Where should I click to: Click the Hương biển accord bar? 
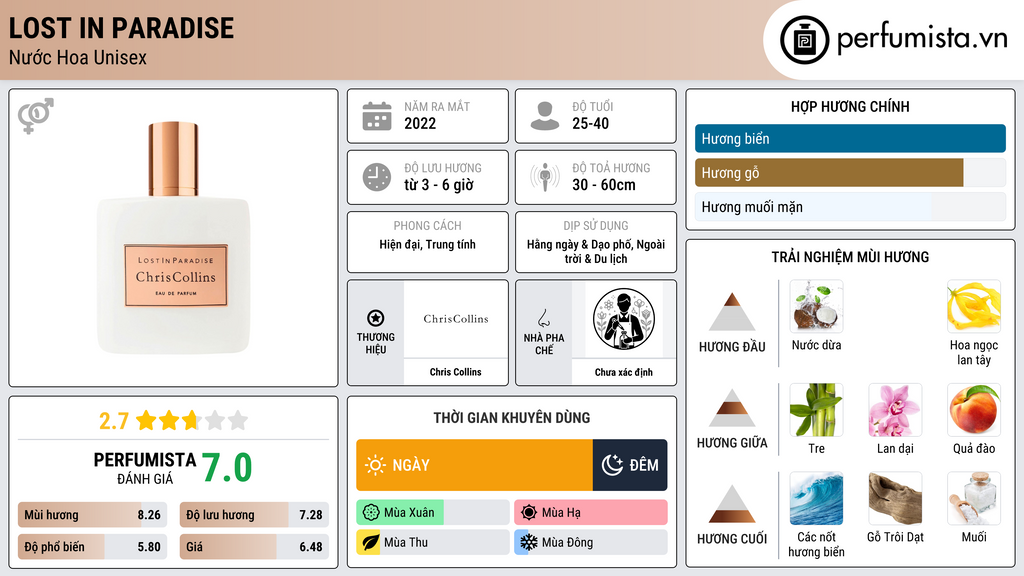[850, 138]
